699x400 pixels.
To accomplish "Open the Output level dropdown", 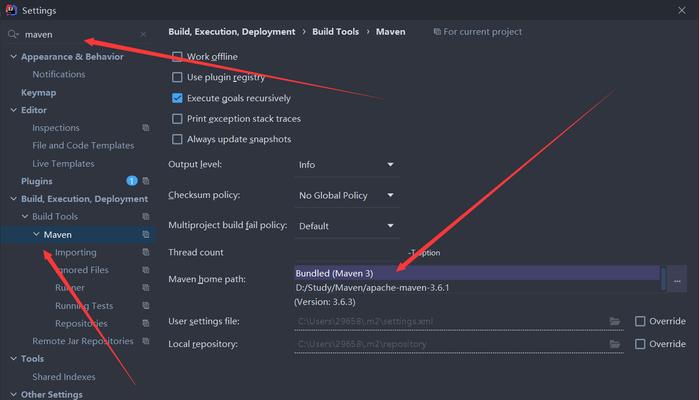I will point(346,165).
